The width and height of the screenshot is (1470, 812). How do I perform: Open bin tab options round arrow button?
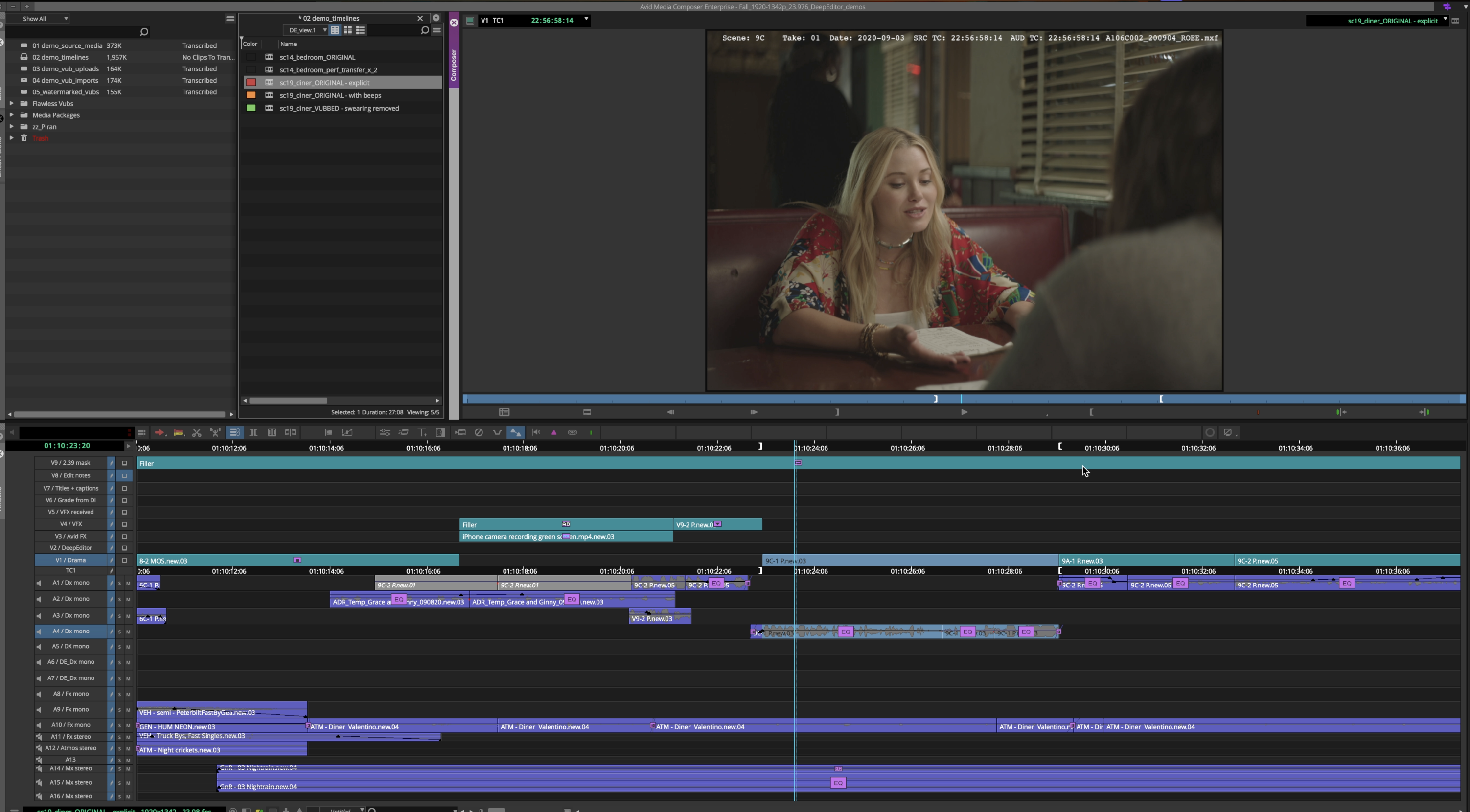[436, 18]
